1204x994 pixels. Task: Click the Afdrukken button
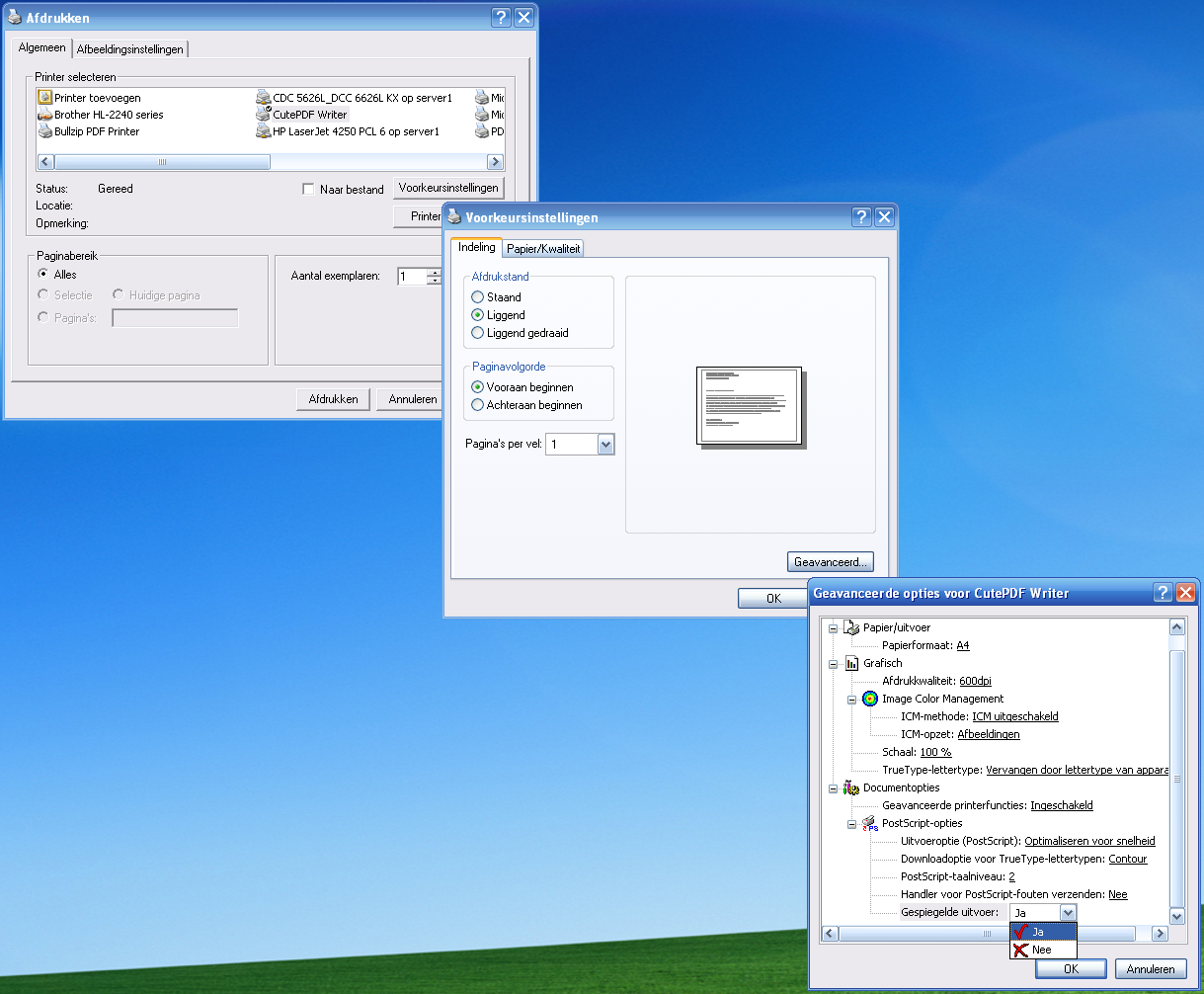(333, 399)
